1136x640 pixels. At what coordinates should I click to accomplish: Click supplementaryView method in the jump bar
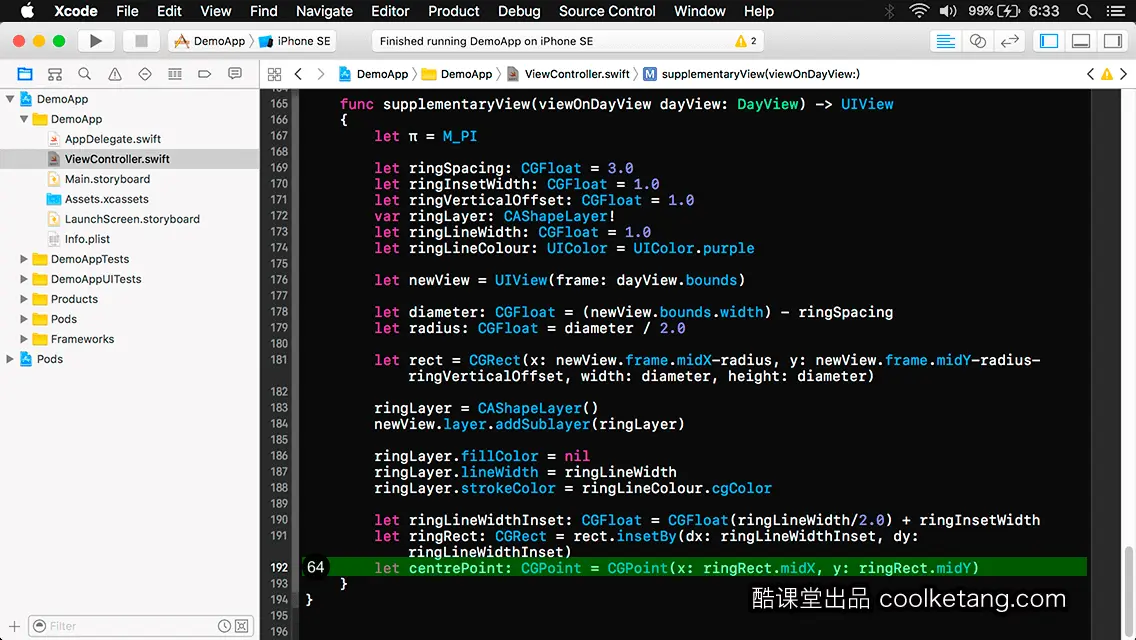pyautogui.click(x=751, y=74)
